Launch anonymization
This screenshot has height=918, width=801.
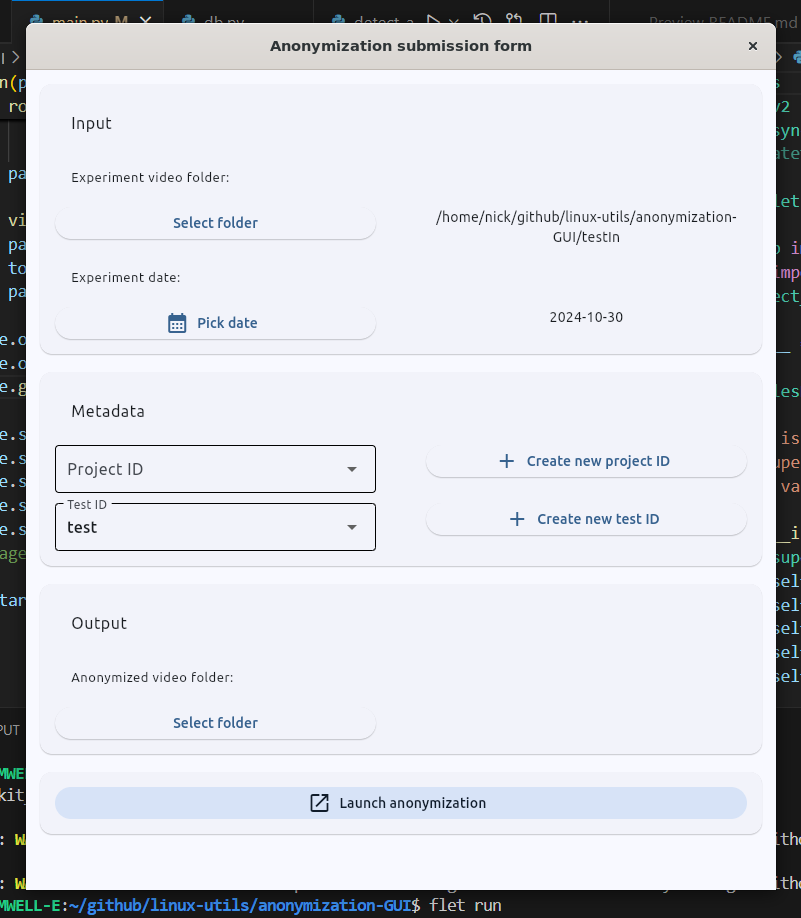point(400,802)
